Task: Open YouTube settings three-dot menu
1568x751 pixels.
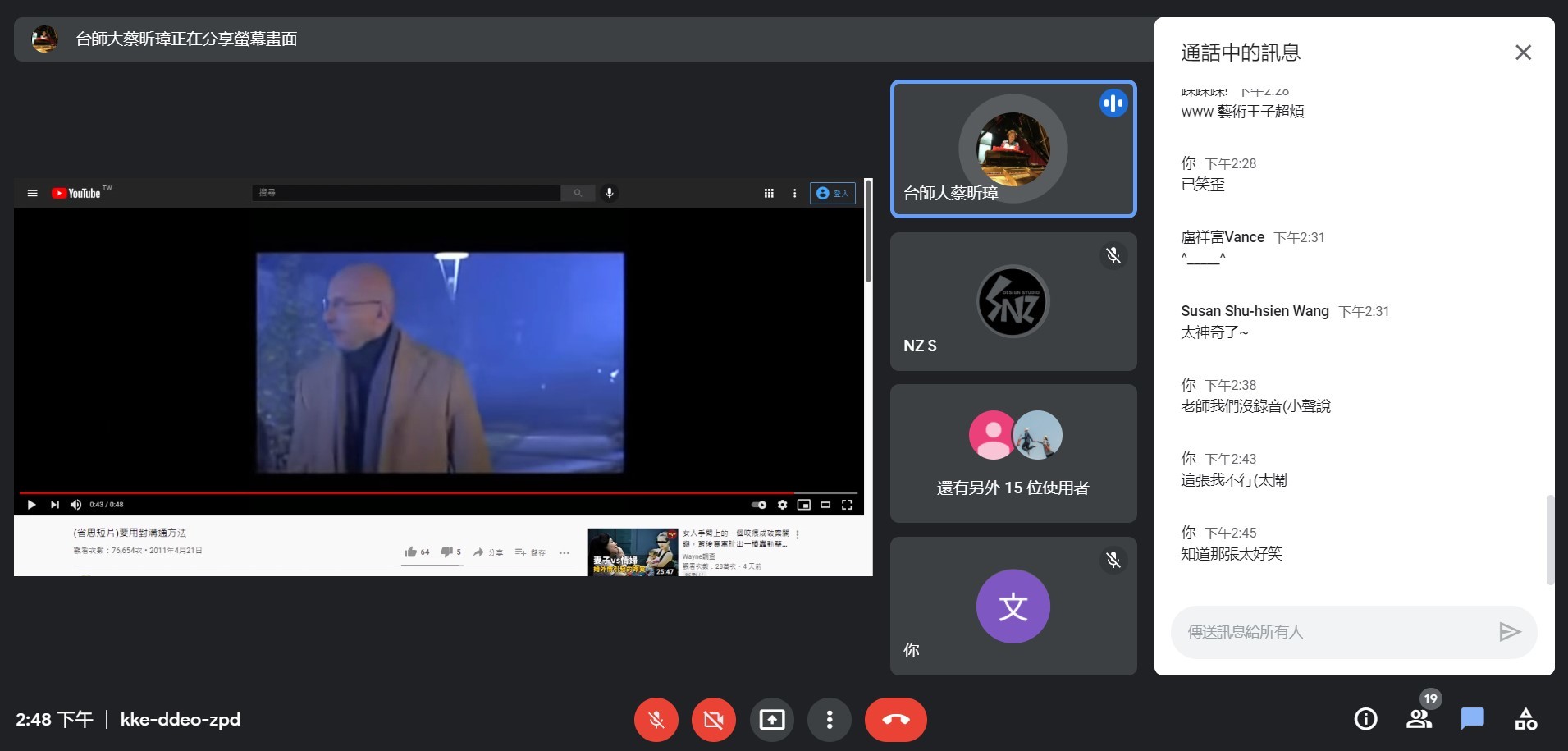Action: pyautogui.click(x=794, y=193)
